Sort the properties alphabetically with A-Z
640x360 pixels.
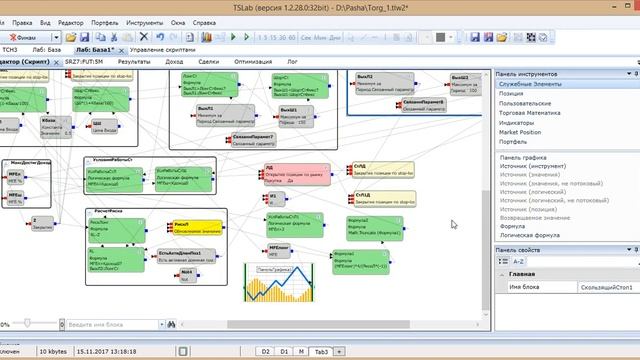[x=518, y=261]
